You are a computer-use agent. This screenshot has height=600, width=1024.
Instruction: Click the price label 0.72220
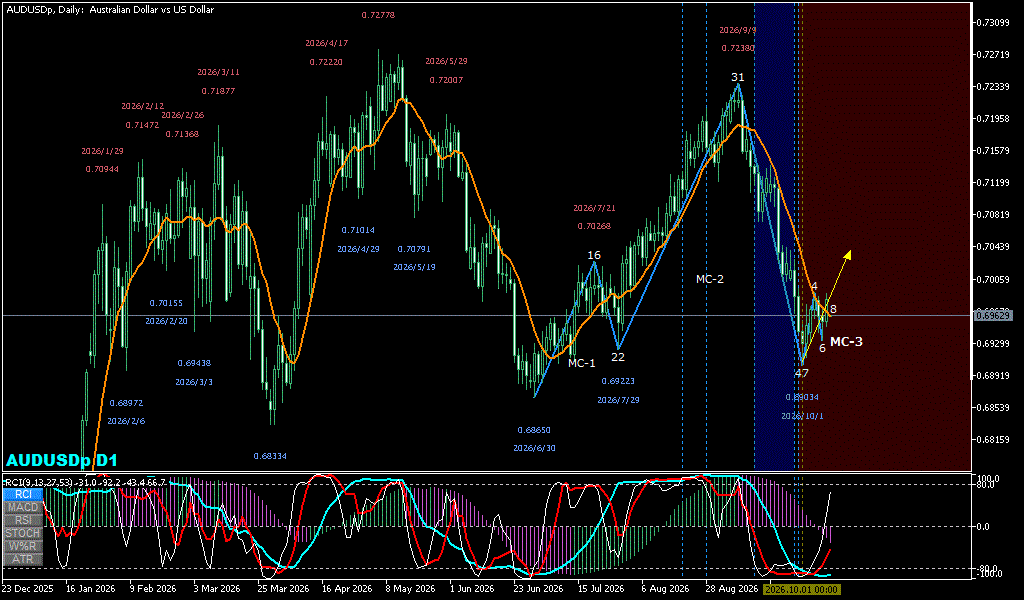pos(326,62)
